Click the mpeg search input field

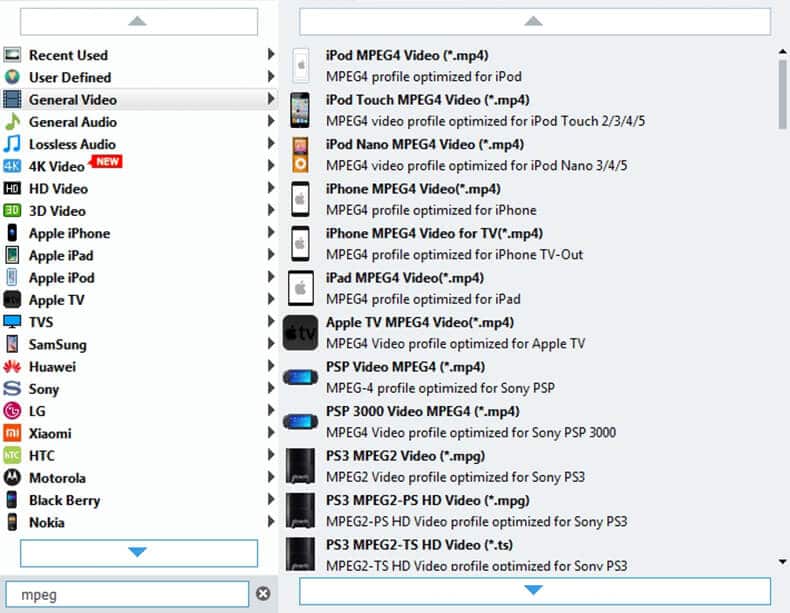127,594
